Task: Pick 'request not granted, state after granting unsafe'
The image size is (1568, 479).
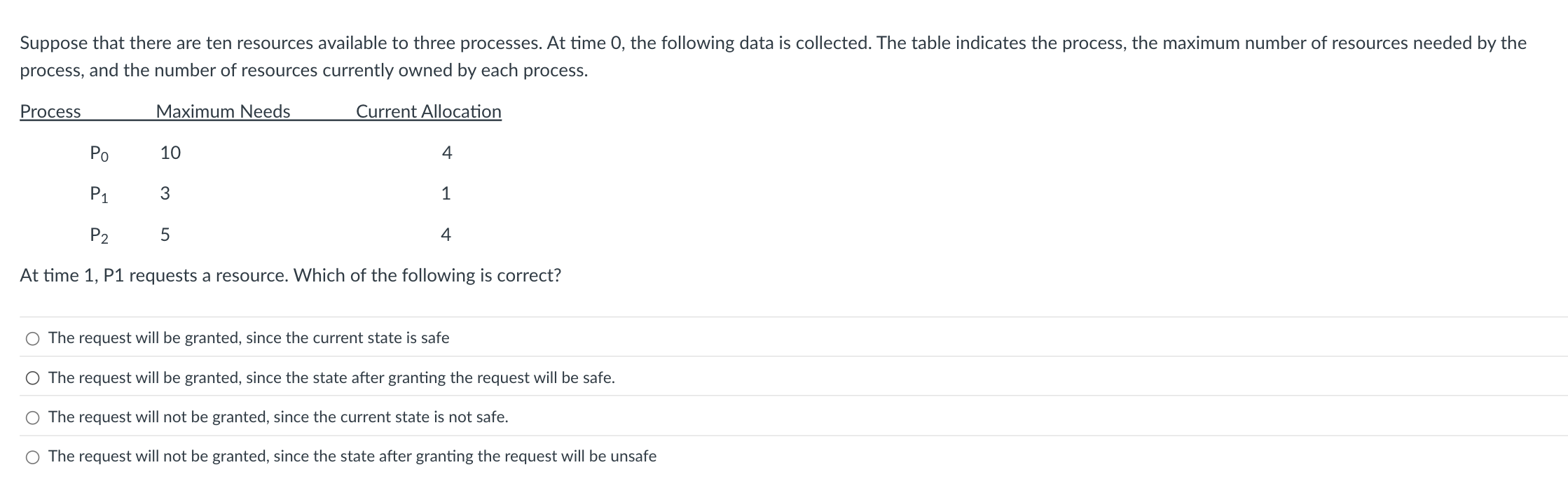Action: point(32,457)
